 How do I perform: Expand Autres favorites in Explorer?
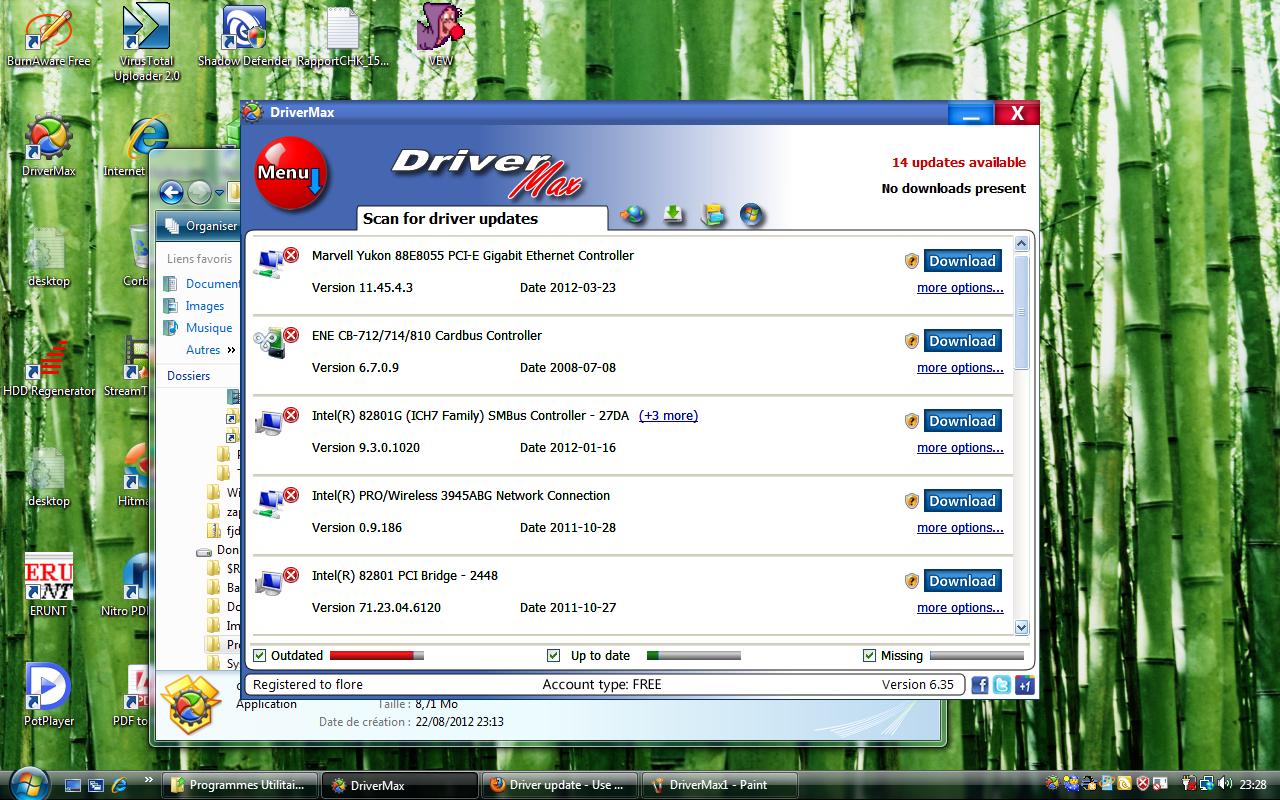click(210, 350)
